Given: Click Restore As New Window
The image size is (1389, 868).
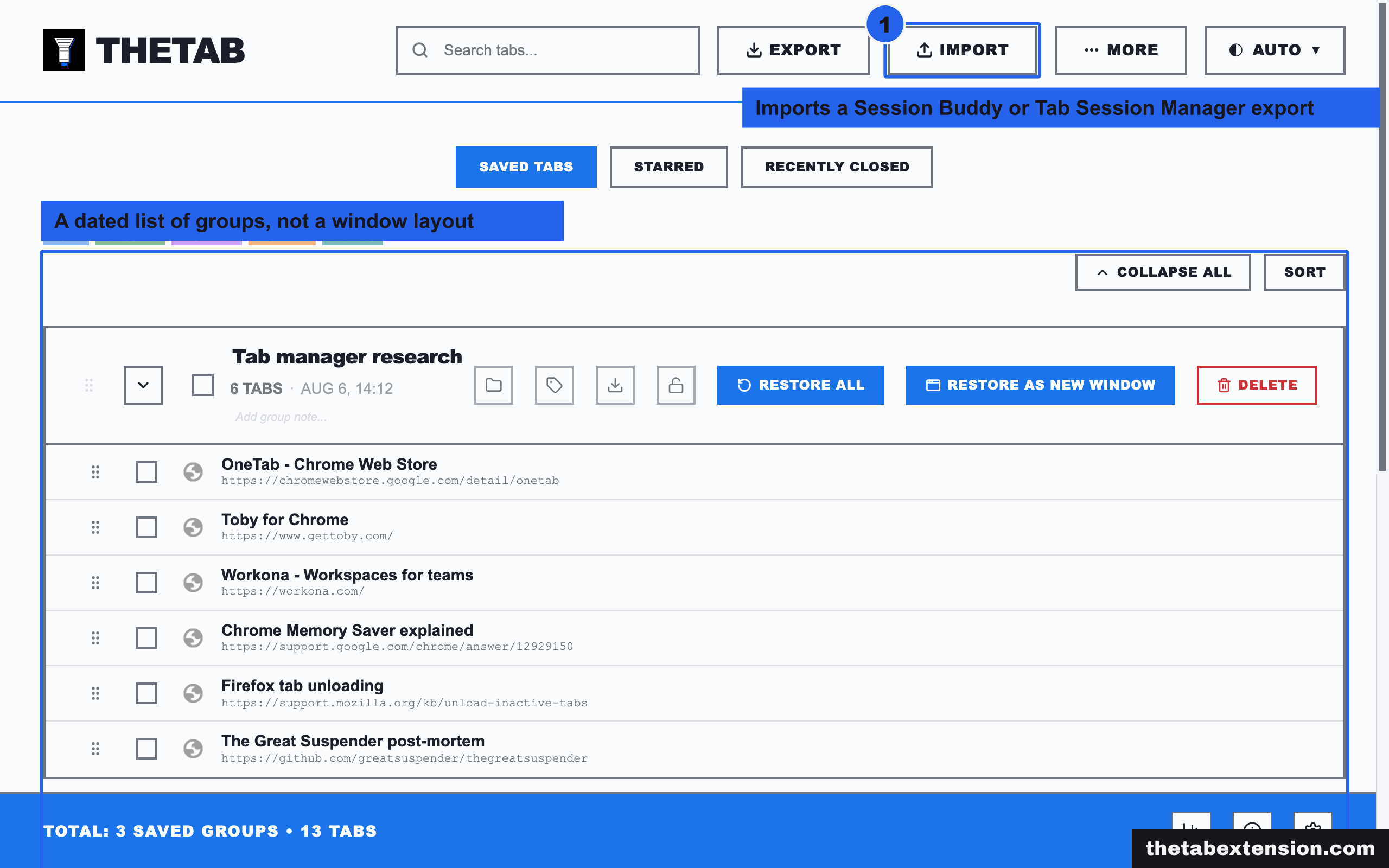Looking at the screenshot, I should pyautogui.click(x=1040, y=385).
